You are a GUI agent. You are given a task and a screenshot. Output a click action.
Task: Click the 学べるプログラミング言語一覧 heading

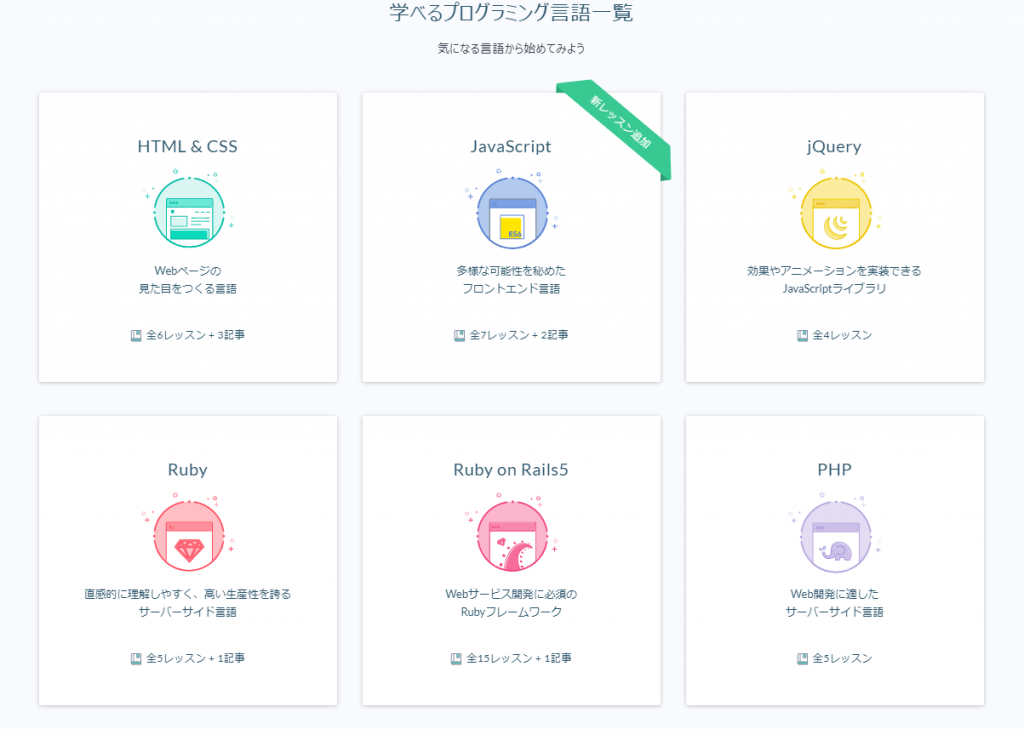[x=511, y=12]
